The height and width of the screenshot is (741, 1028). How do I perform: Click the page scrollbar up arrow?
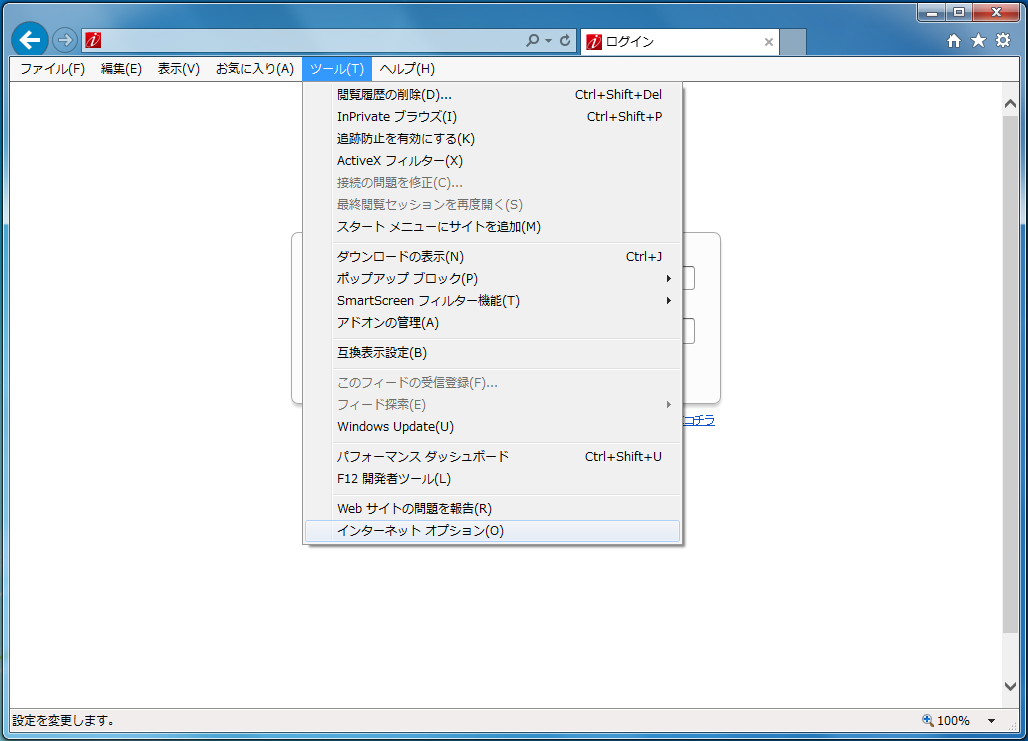point(1010,104)
